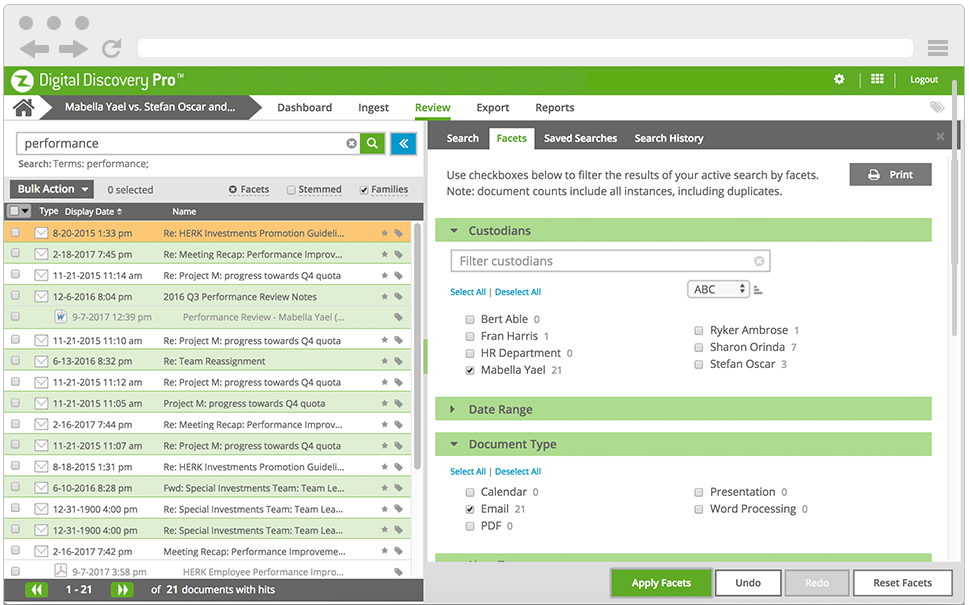
Task: Open settings gear in green header
Action: point(839,79)
